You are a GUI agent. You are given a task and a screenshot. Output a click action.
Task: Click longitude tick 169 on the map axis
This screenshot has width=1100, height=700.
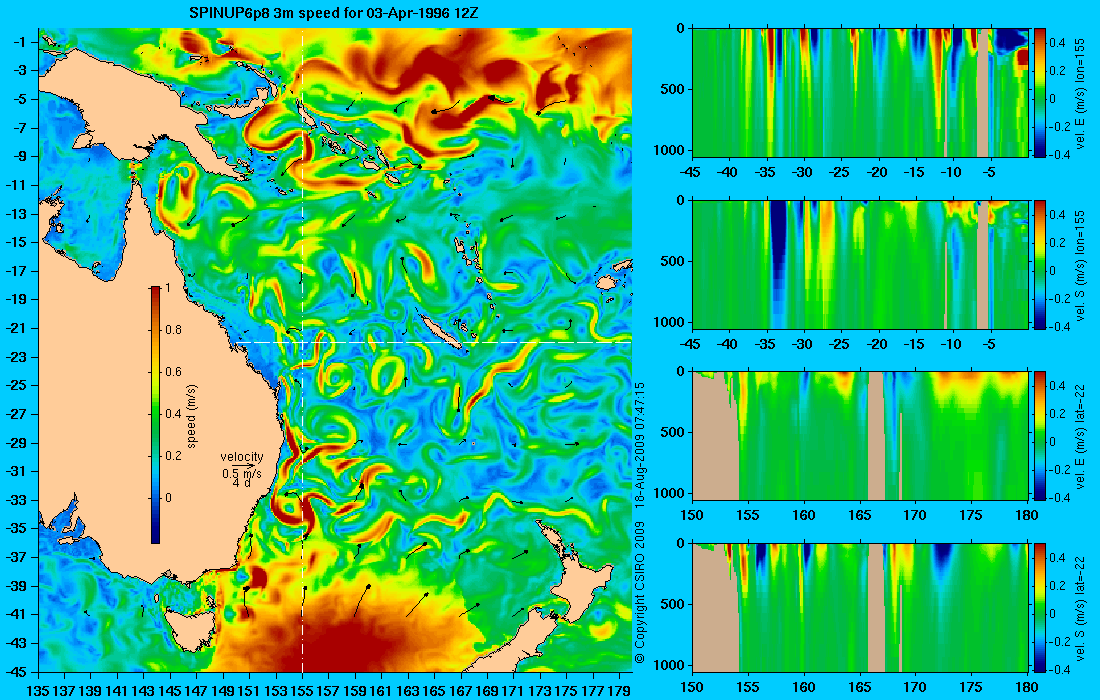coord(487,691)
